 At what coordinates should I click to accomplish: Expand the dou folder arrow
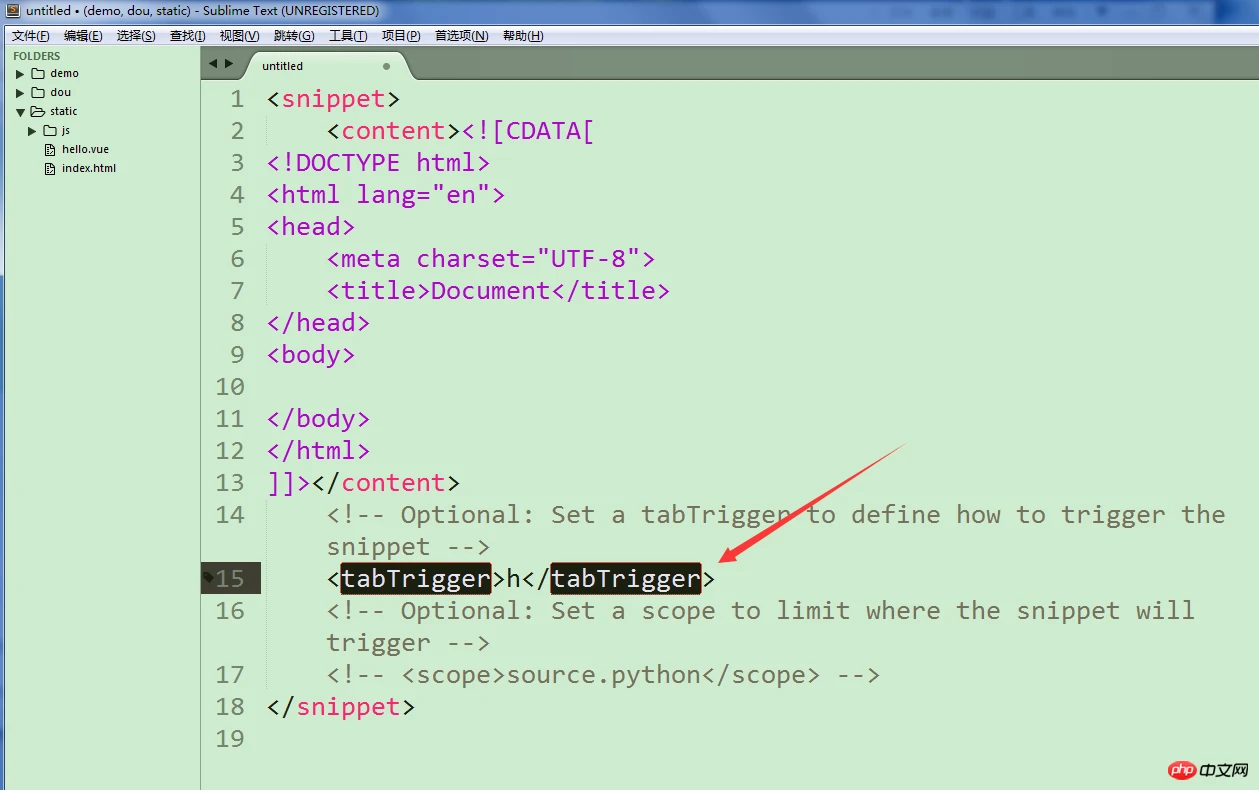20,93
